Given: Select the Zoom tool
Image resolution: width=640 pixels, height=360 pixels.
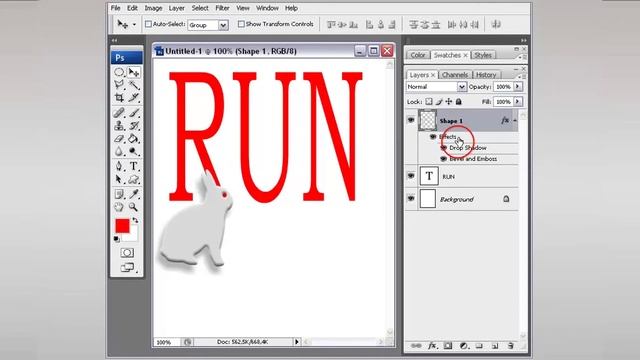Looking at the screenshot, I should [x=133, y=207].
